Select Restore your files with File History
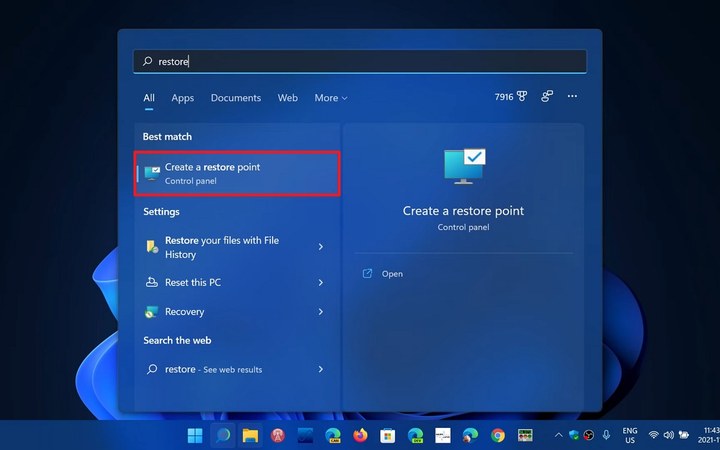Screen dimensions: 720x450 pos(235,247)
